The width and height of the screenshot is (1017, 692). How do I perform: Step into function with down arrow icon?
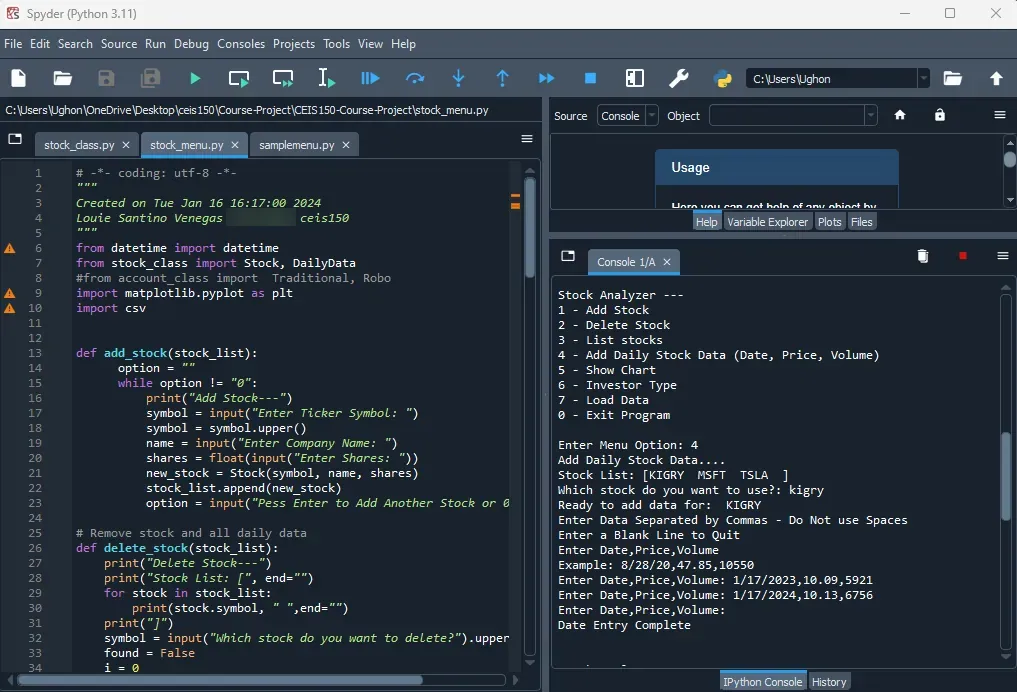[x=459, y=78]
